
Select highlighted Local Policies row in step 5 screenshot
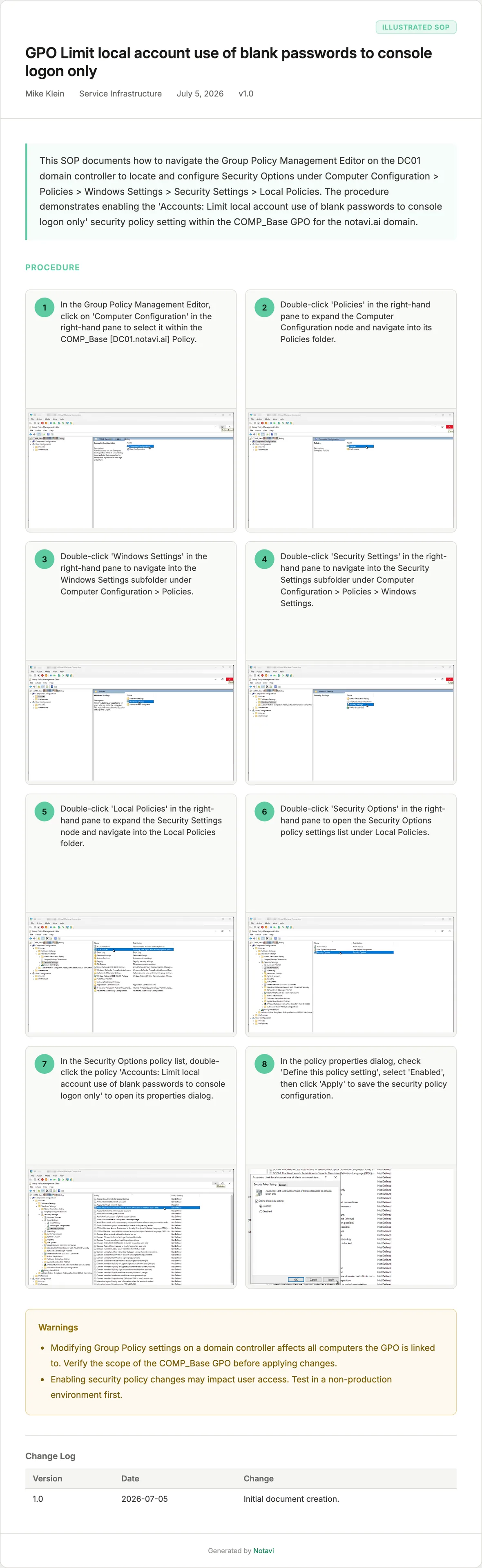(134, 949)
